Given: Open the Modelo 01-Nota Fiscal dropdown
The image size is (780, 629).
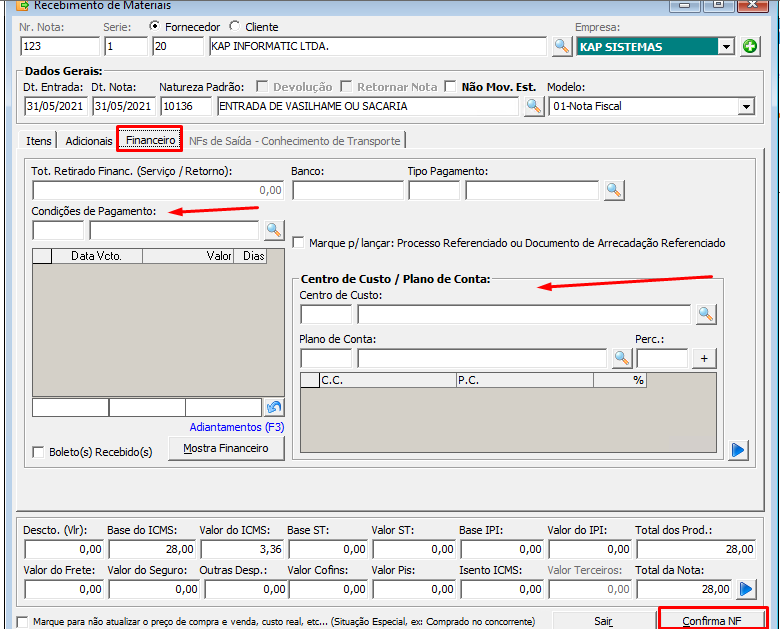Looking at the screenshot, I should [x=746, y=106].
